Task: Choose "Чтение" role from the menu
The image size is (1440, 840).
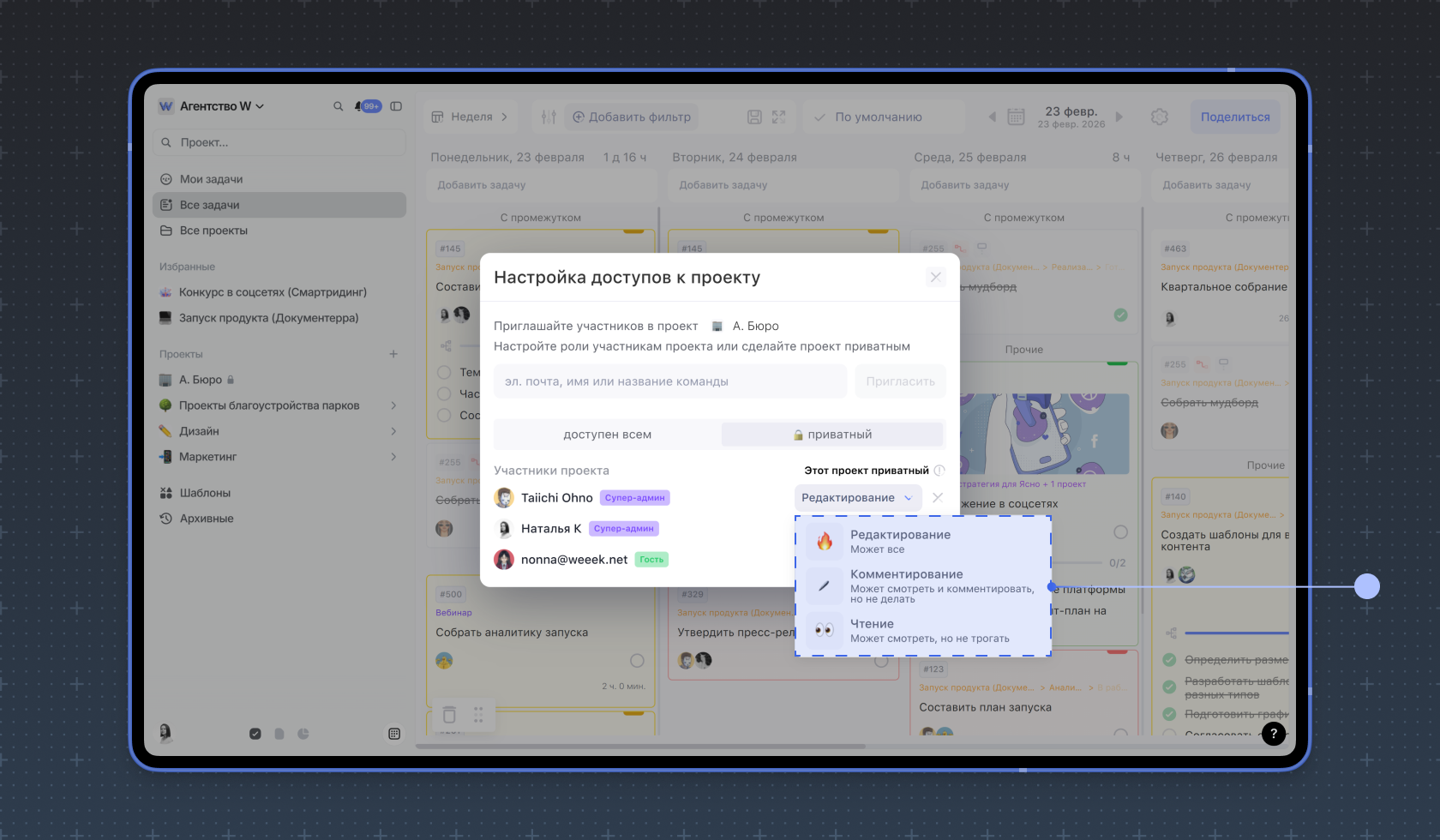Action: coord(922,630)
